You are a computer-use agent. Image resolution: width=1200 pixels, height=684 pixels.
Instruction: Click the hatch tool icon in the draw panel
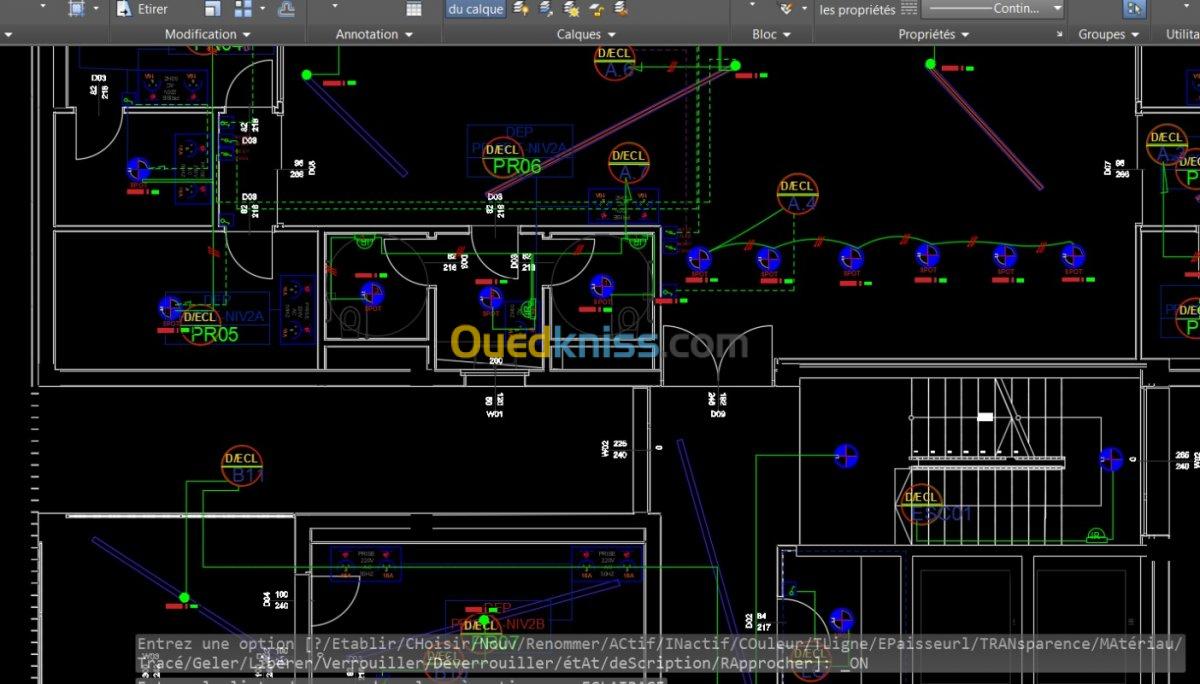coord(76,9)
